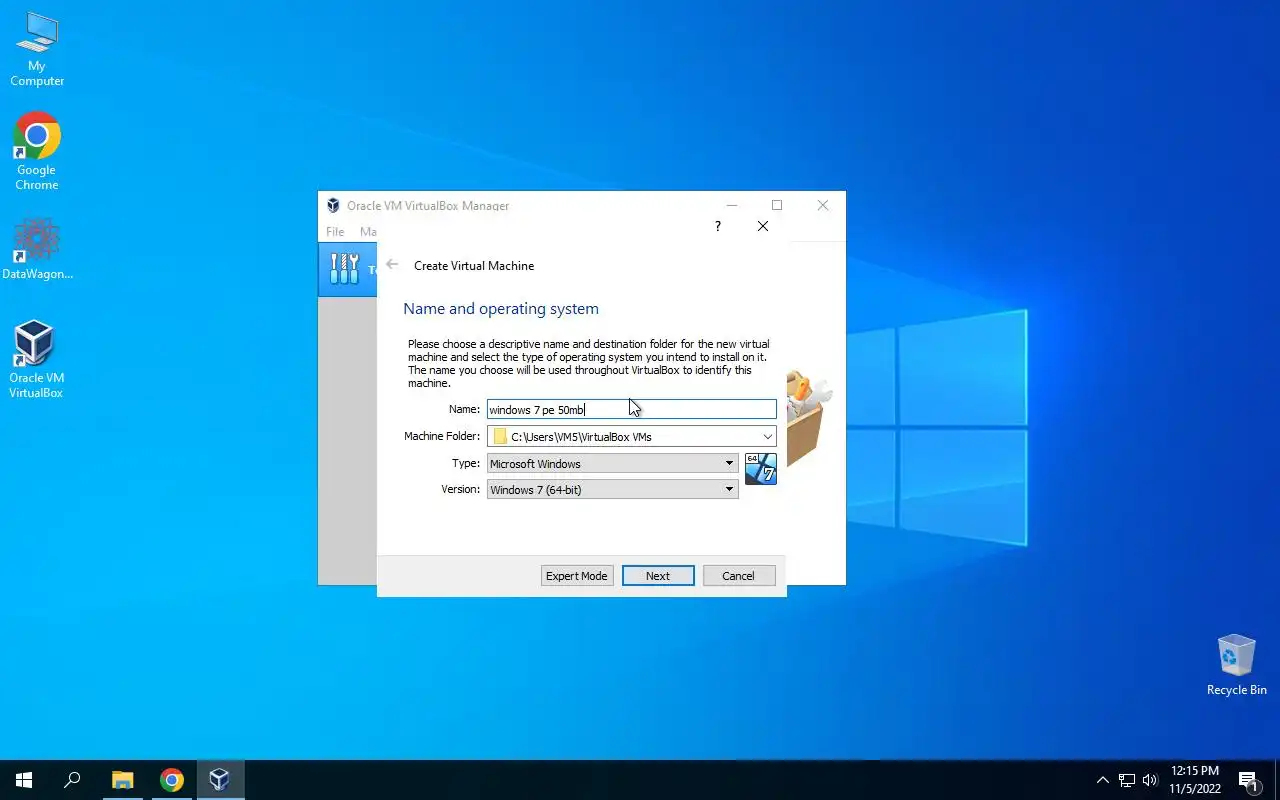Open My Computer desktop icon
The width and height of the screenshot is (1280, 800).
coord(37,50)
